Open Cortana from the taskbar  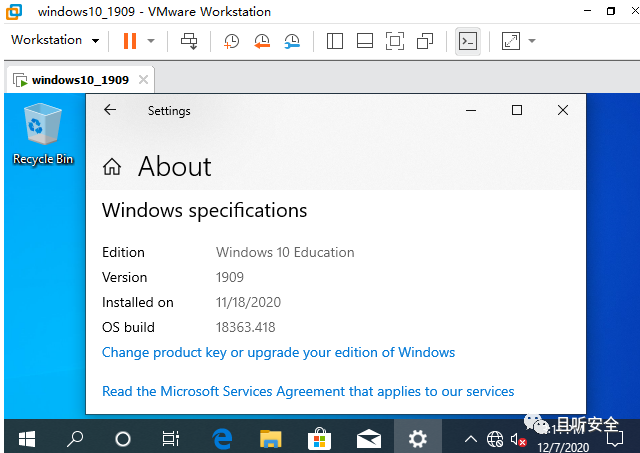click(x=123, y=439)
